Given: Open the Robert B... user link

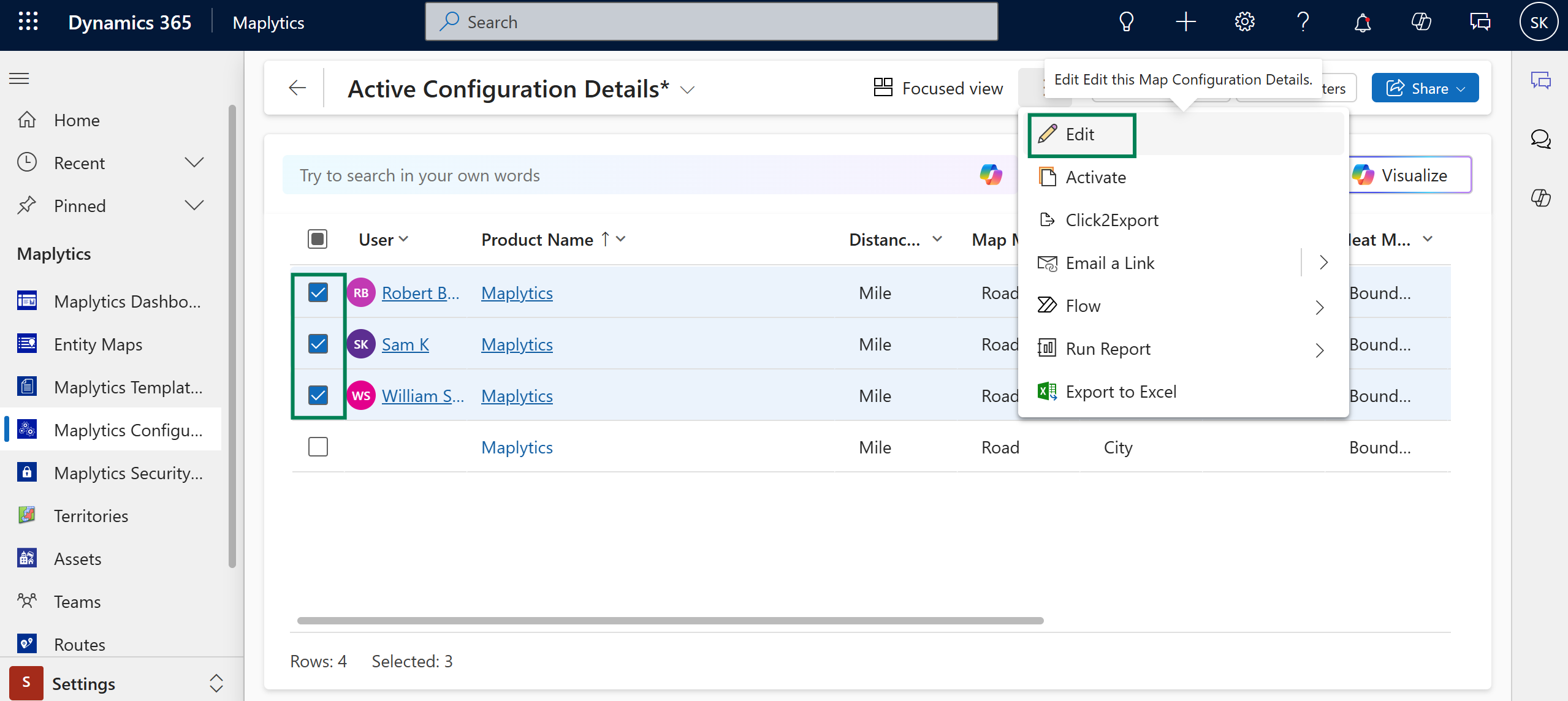Looking at the screenshot, I should (x=420, y=293).
